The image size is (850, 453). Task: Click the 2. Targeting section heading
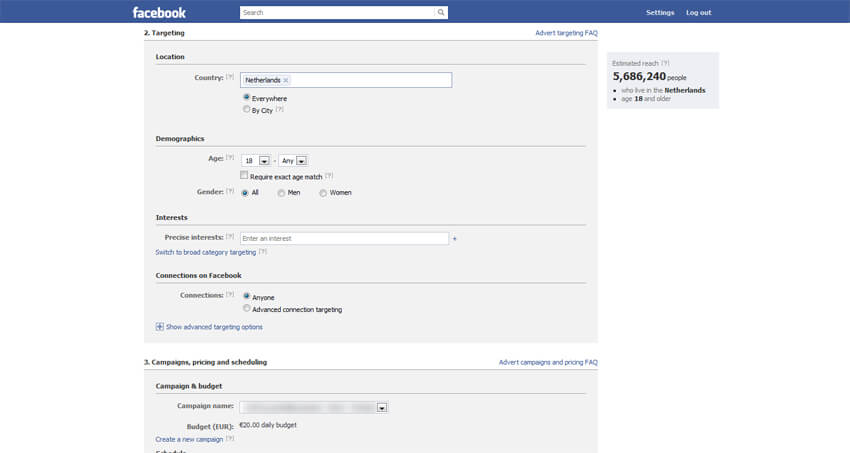(164, 33)
